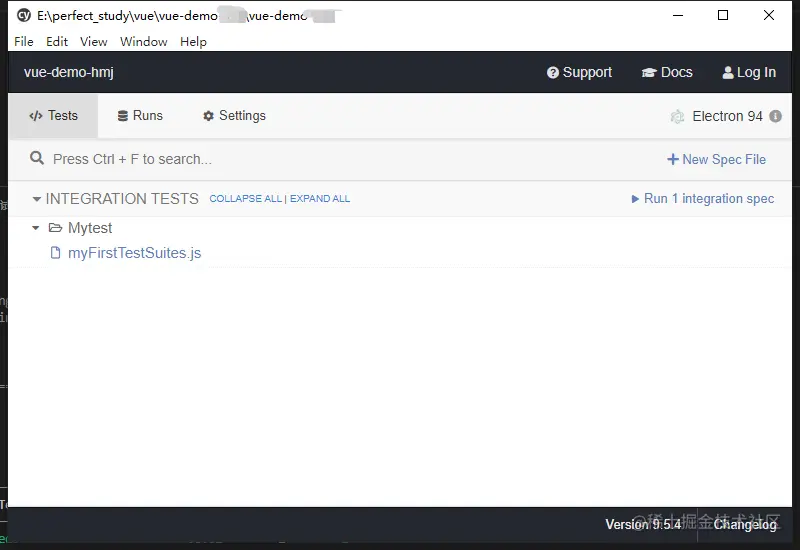Viewport: 800px width, 550px height.
Task: Click the Mytest open folder icon
Action: tap(55, 228)
